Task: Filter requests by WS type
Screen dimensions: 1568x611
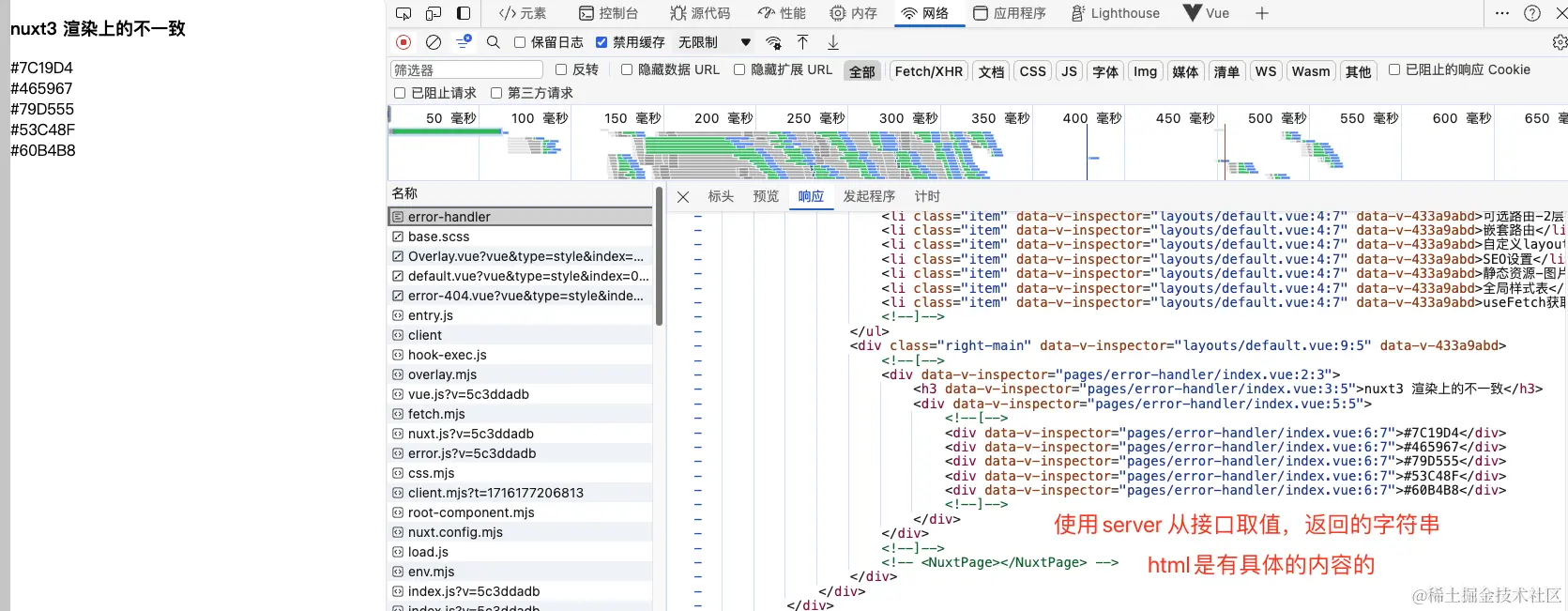Action: [1266, 71]
